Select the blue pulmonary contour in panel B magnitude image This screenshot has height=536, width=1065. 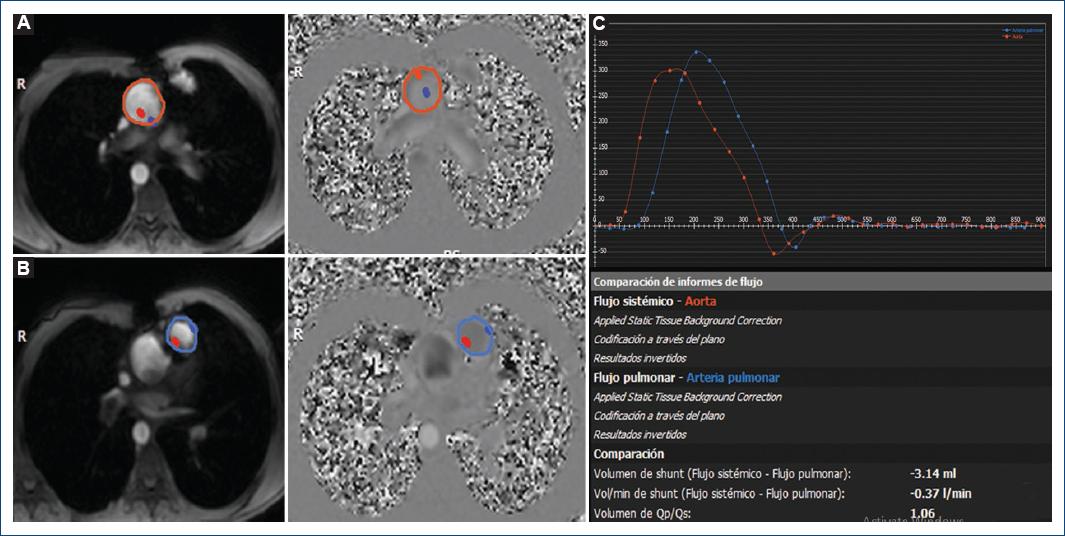coord(168,335)
